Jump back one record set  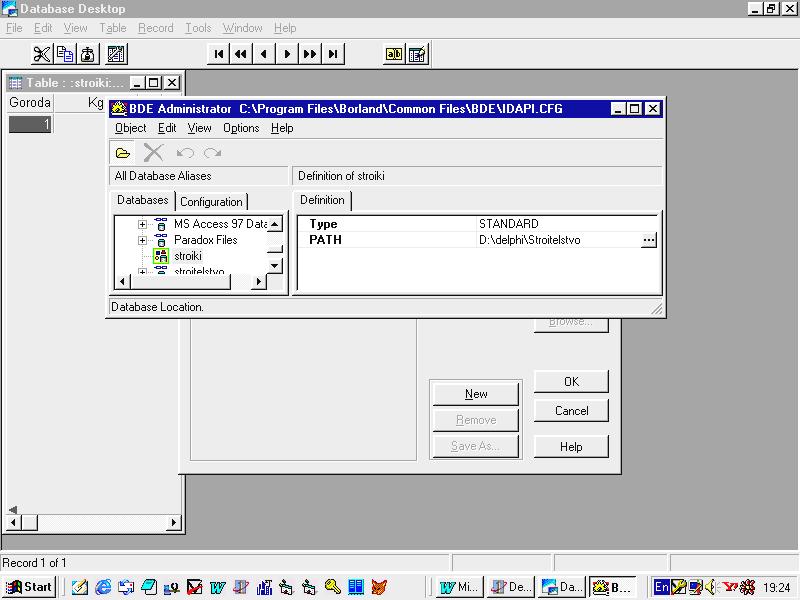click(x=241, y=54)
